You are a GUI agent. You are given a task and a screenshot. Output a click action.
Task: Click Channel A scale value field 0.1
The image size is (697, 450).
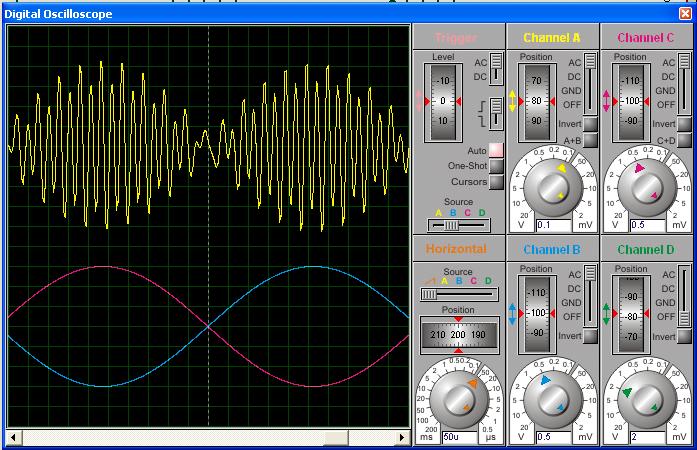(x=554, y=225)
